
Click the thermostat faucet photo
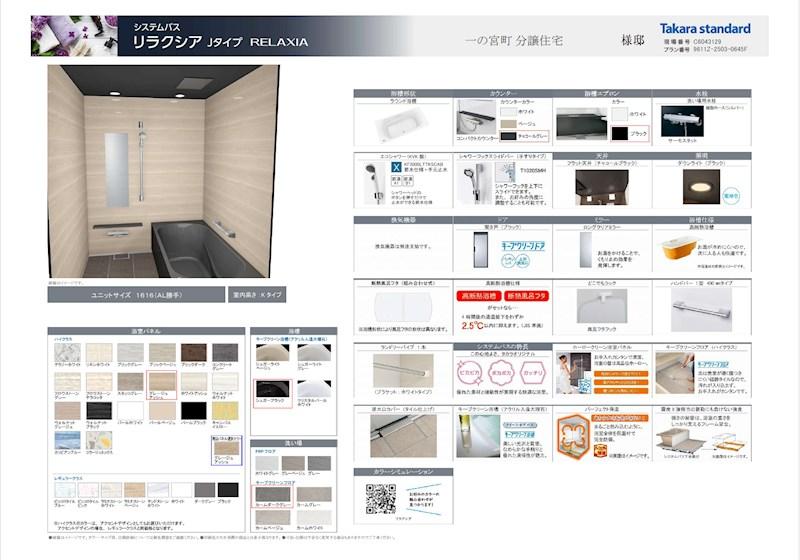[x=682, y=121]
